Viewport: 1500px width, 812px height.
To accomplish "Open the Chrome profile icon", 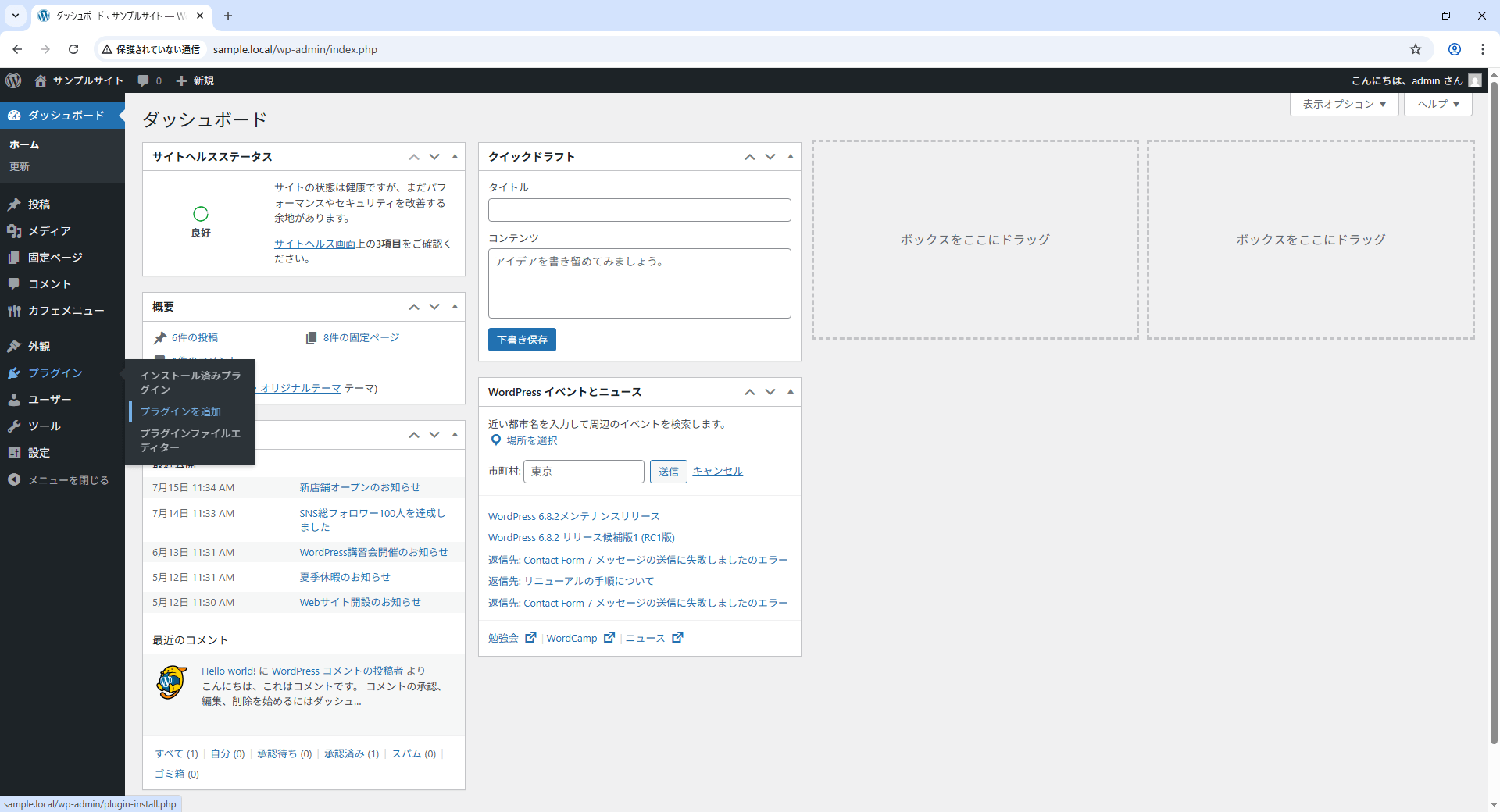I will [1455, 49].
